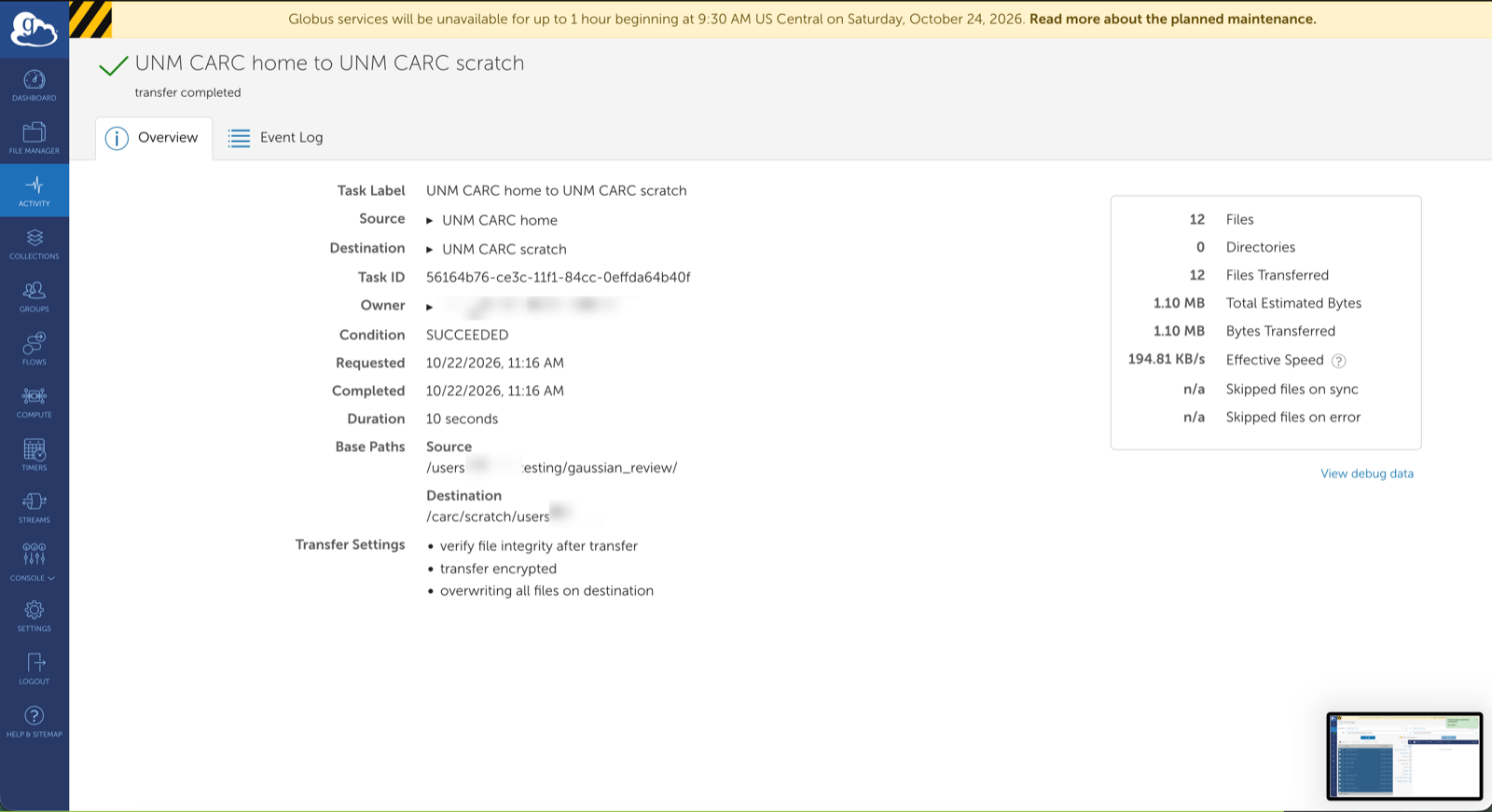
Task: Click the Files Transferred label
Action: tap(1278, 275)
